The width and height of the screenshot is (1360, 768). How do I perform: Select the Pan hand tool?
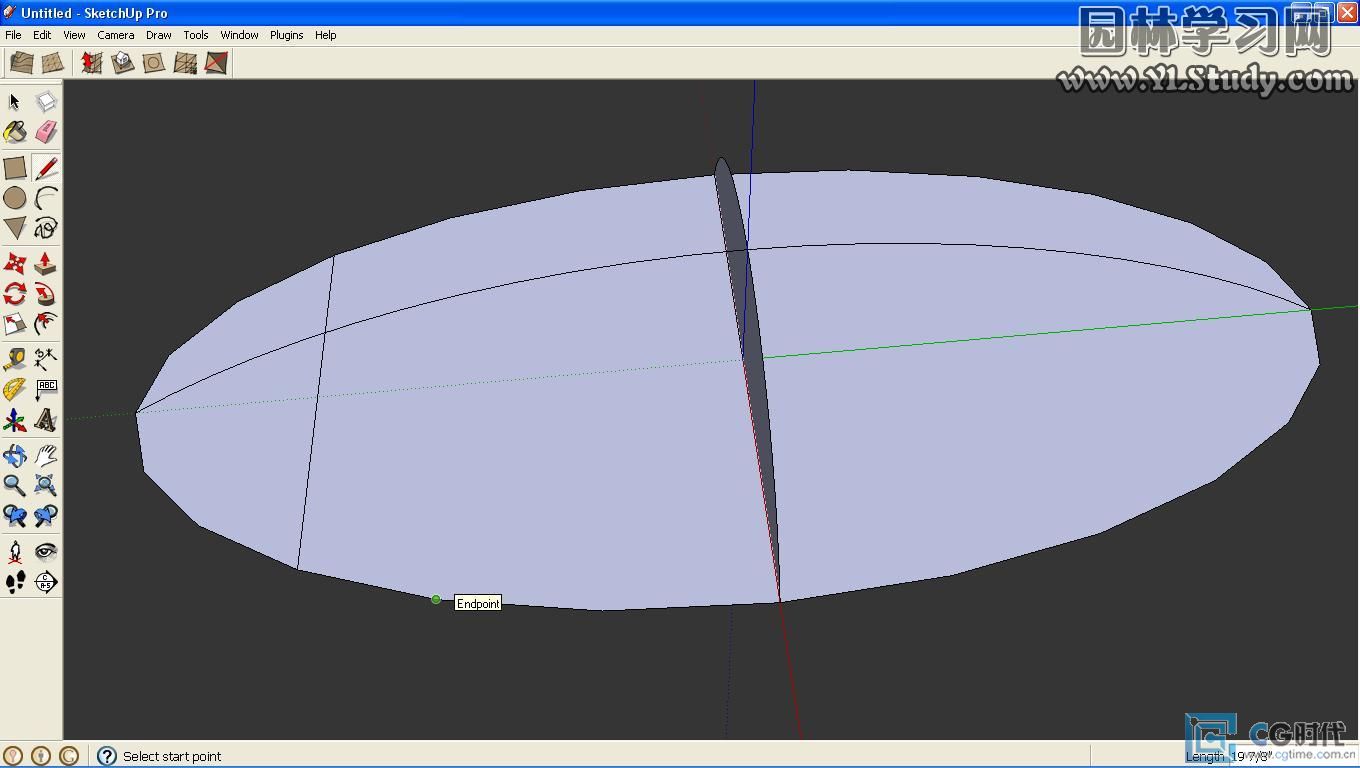point(46,456)
